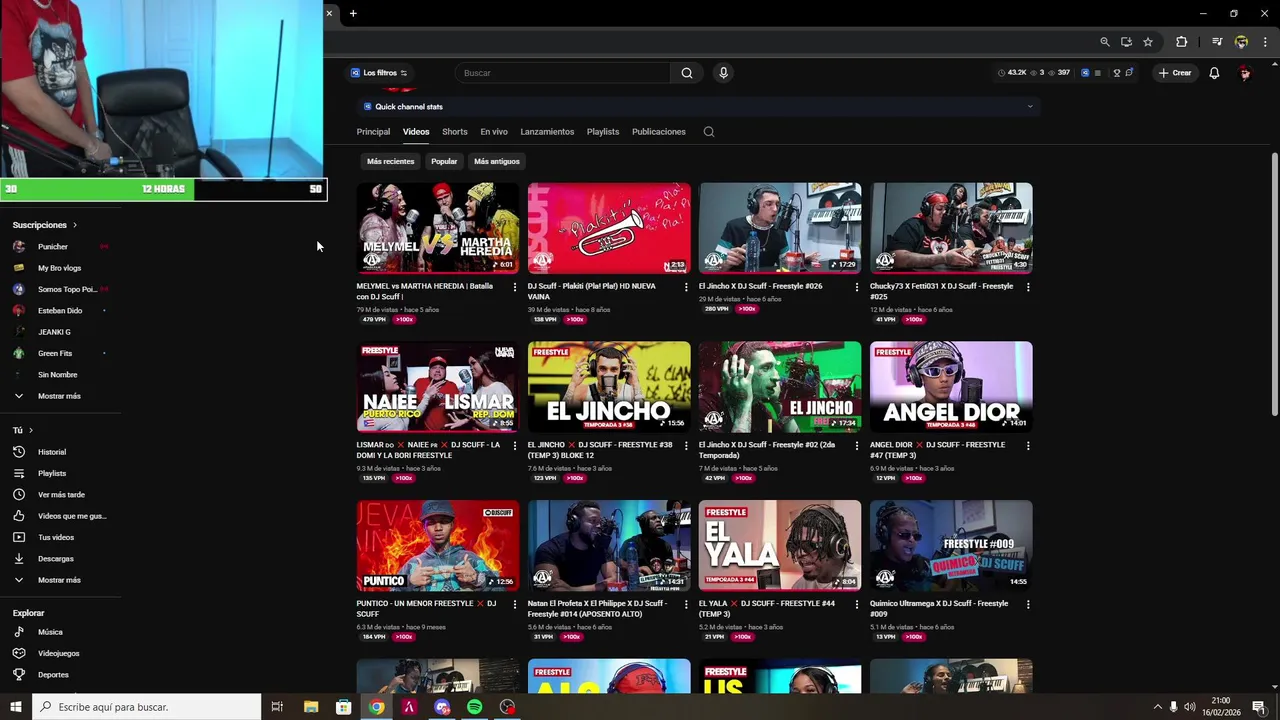
Task: Switch to the Playlists channel tab
Action: click(x=603, y=132)
